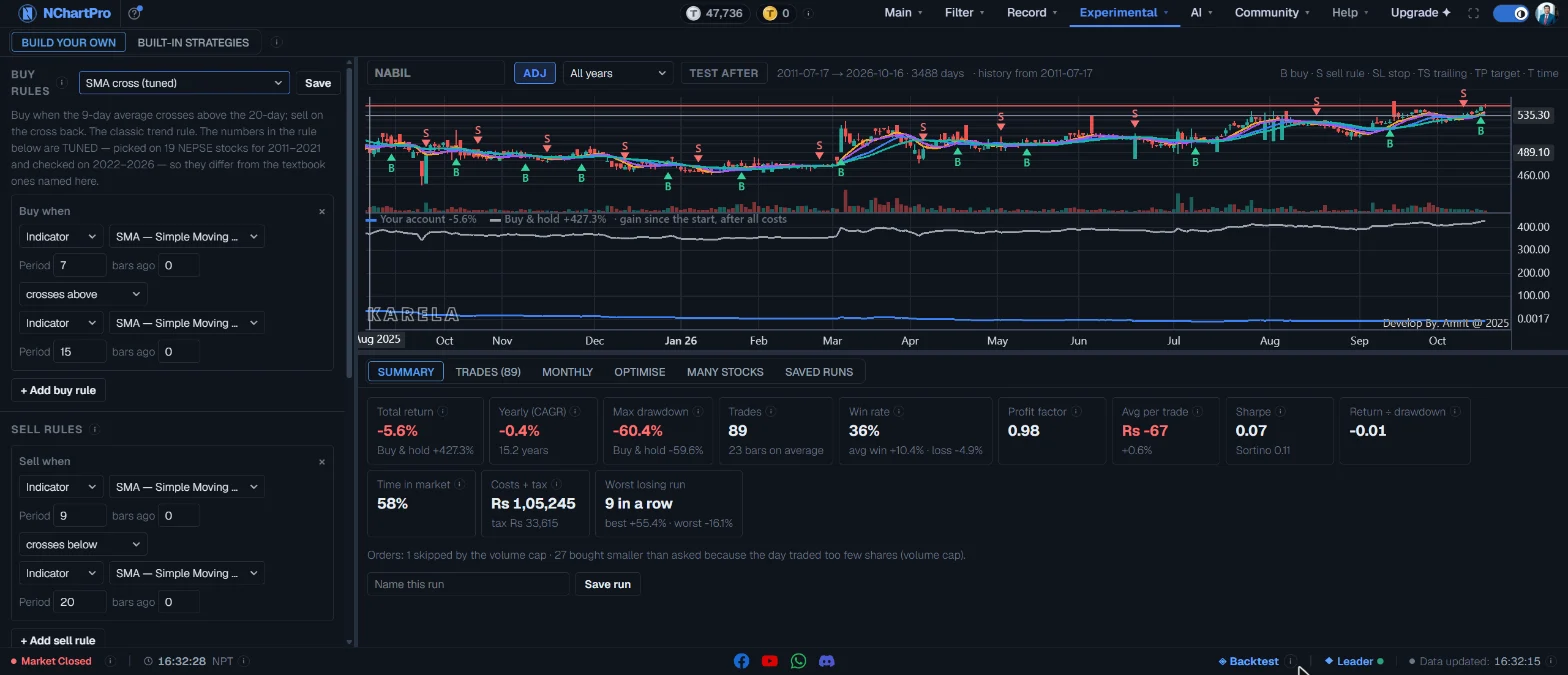Viewport: 1568px width, 675px height.
Task: Switch to MANY STOCKS tab
Action: [725, 372]
